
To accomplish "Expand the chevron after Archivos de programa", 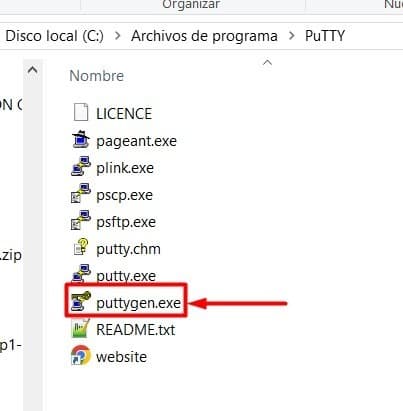I will click(x=291, y=36).
